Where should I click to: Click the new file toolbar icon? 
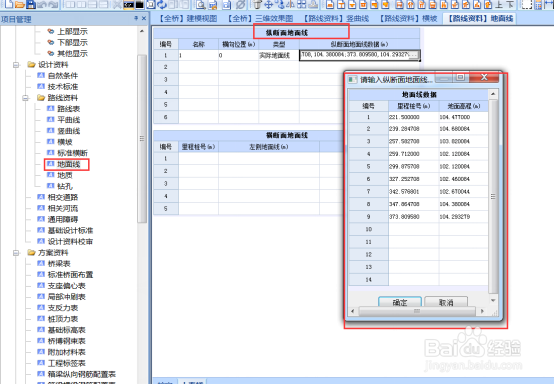pos(8,4)
